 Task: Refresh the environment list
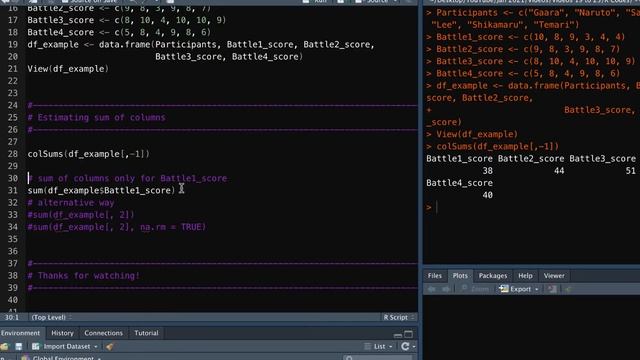point(404,347)
